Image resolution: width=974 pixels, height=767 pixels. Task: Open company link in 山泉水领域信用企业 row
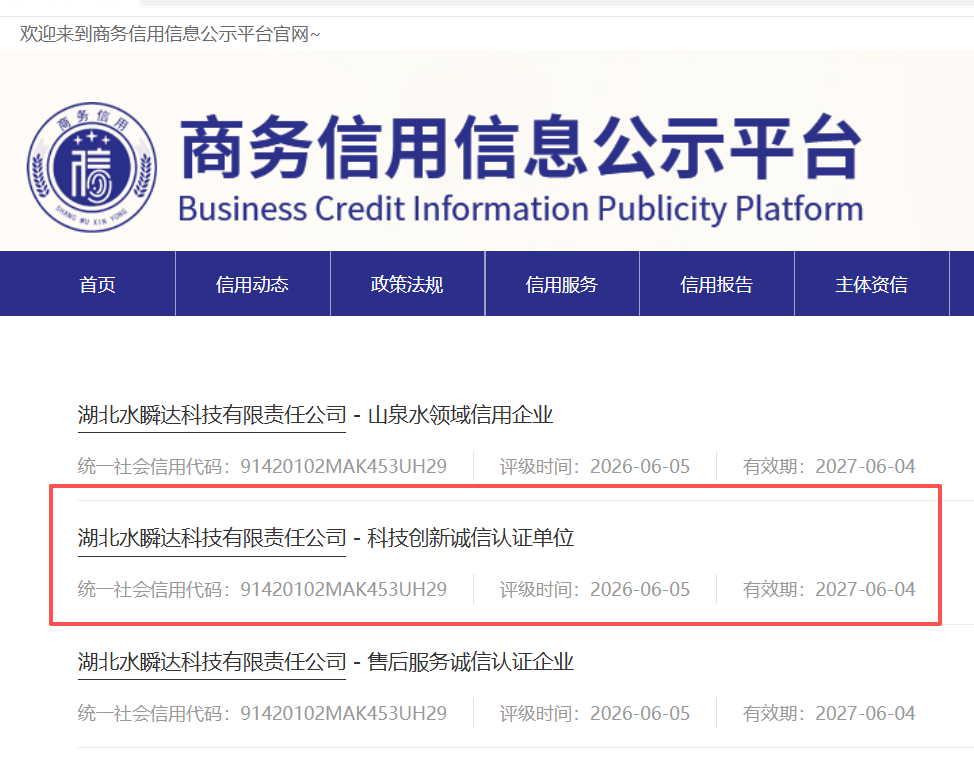coord(212,415)
